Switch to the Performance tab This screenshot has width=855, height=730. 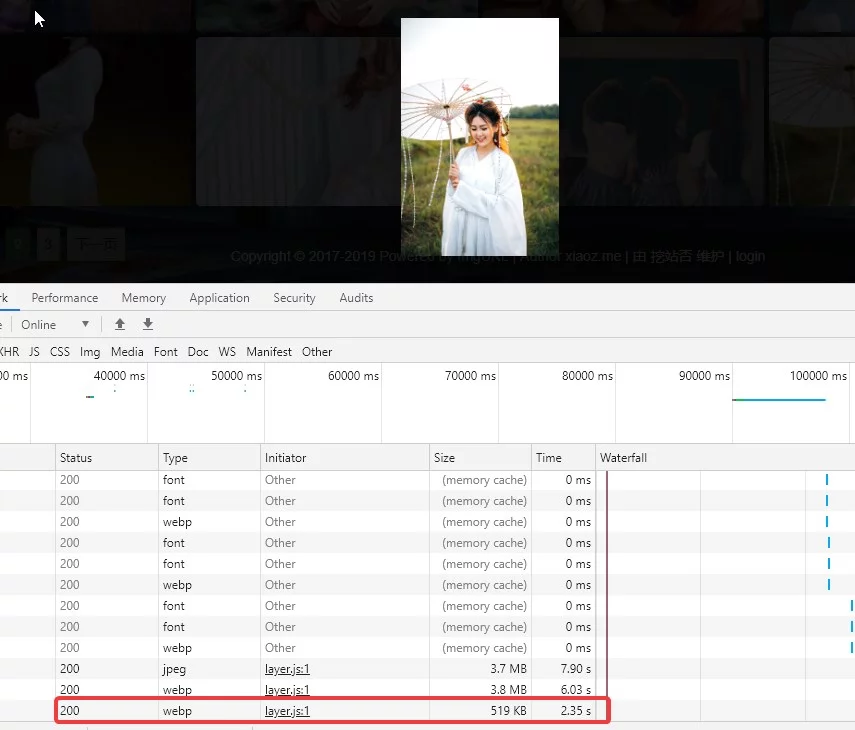click(65, 298)
